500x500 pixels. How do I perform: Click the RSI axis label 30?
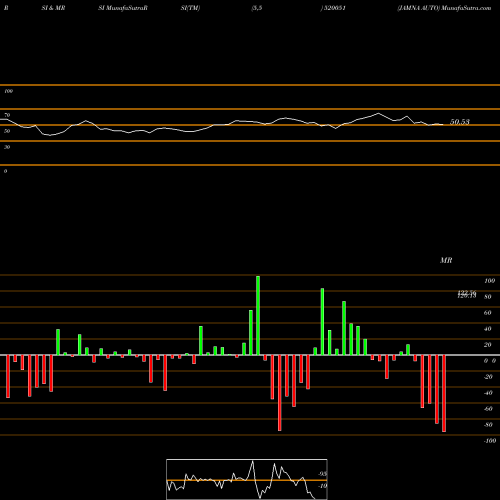(x=7, y=147)
